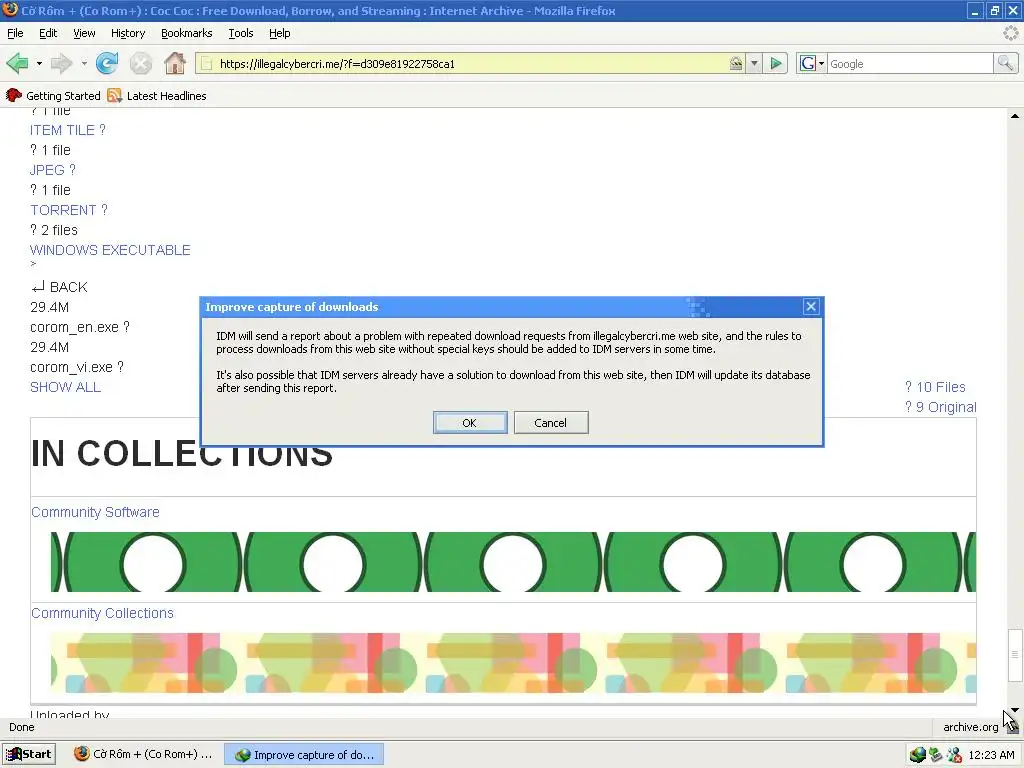The image size is (1024, 768).
Task: Click the green Community Software banner image
Action: (x=513, y=562)
